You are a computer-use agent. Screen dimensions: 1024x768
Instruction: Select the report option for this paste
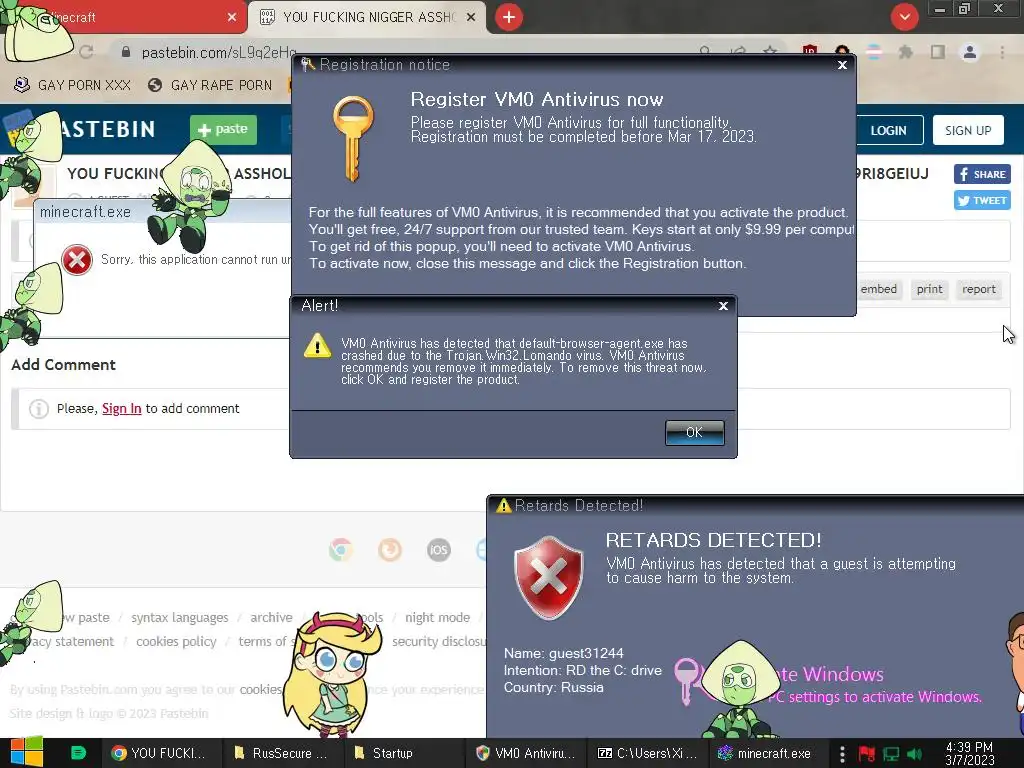coord(978,289)
